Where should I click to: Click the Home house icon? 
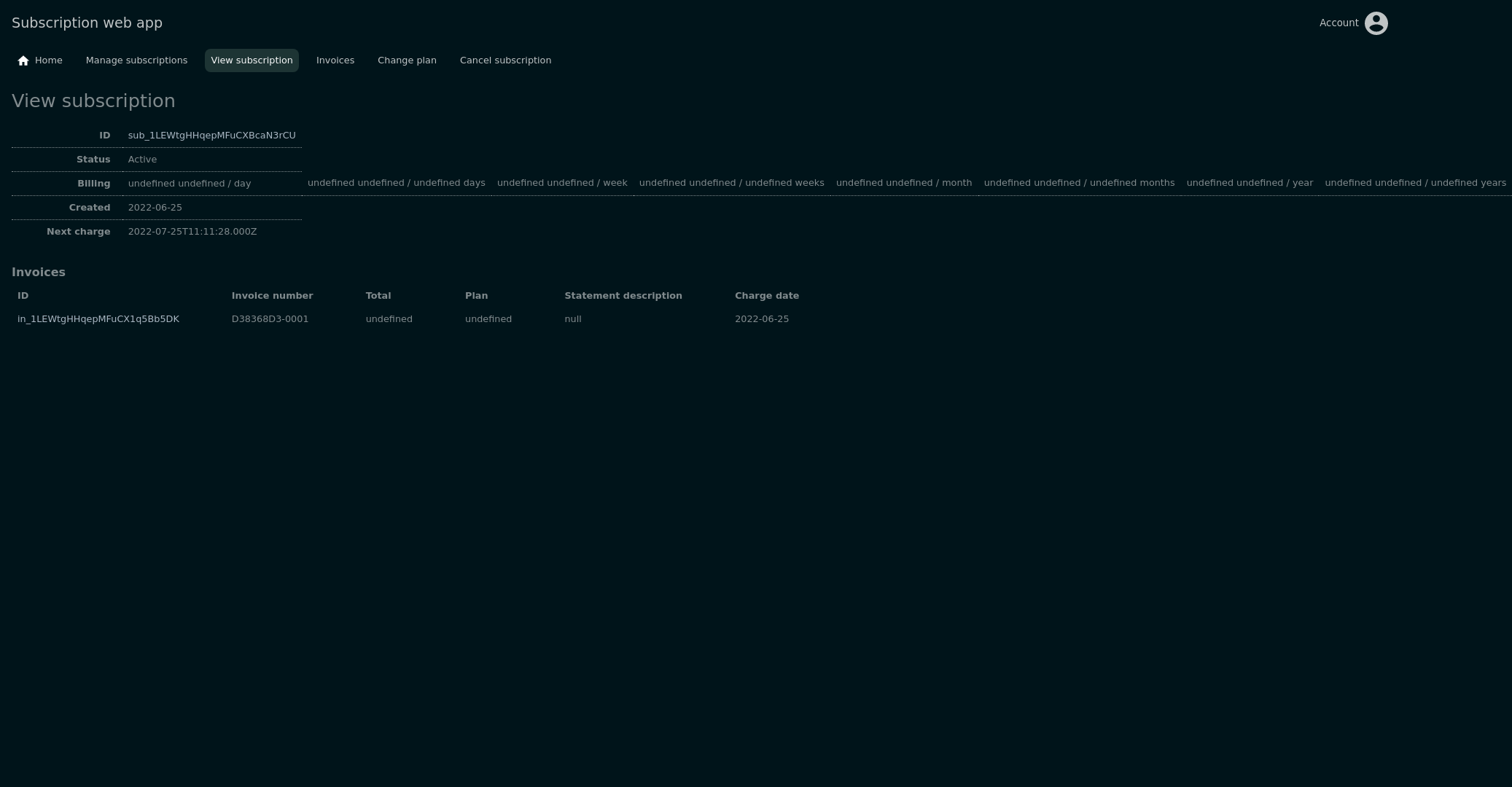tap(23, 60)
